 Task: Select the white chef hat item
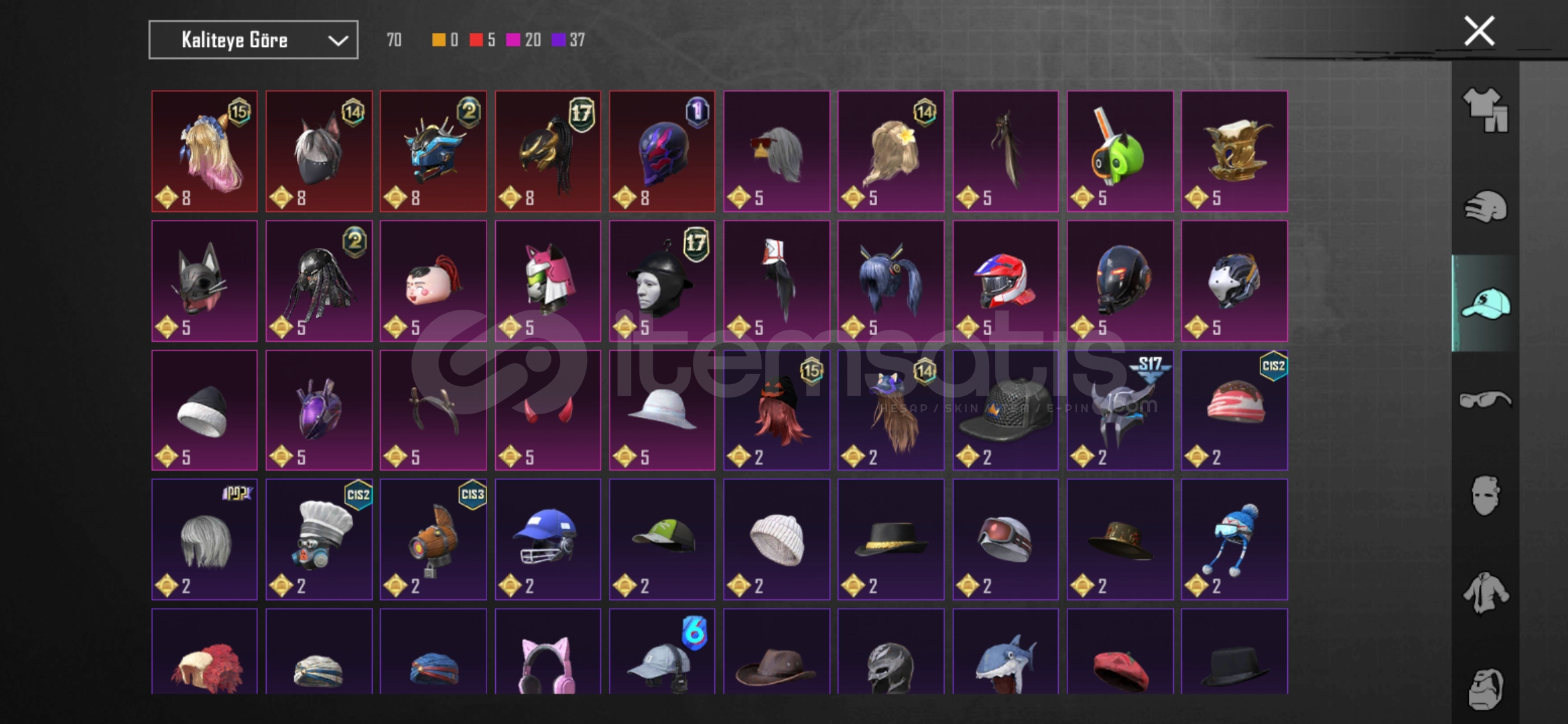pos(319,540)
